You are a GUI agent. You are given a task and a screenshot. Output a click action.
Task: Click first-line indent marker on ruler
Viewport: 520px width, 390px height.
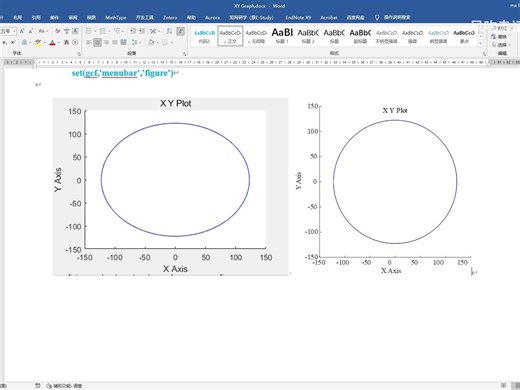35,60
